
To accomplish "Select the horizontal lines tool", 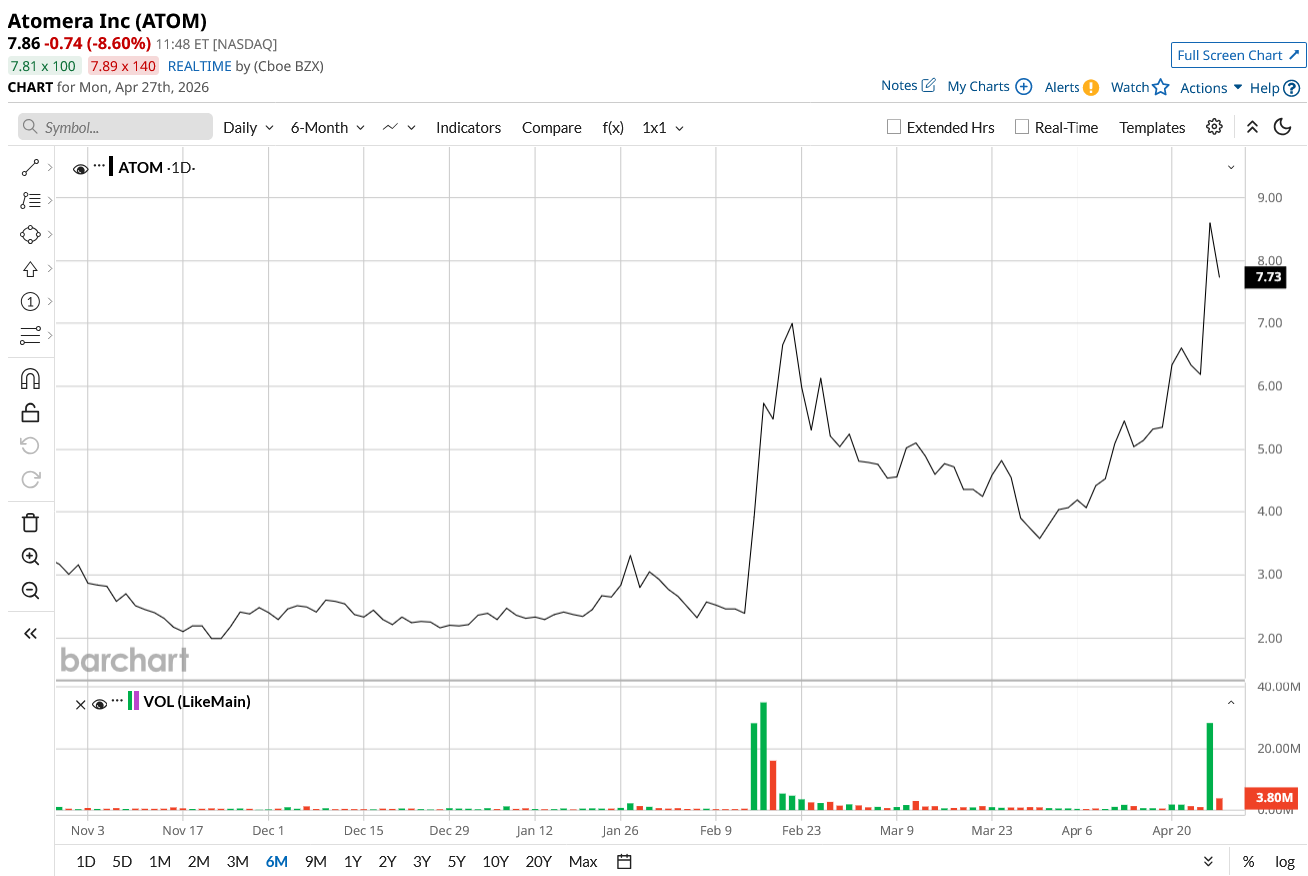I will click(x=30, y=335).
